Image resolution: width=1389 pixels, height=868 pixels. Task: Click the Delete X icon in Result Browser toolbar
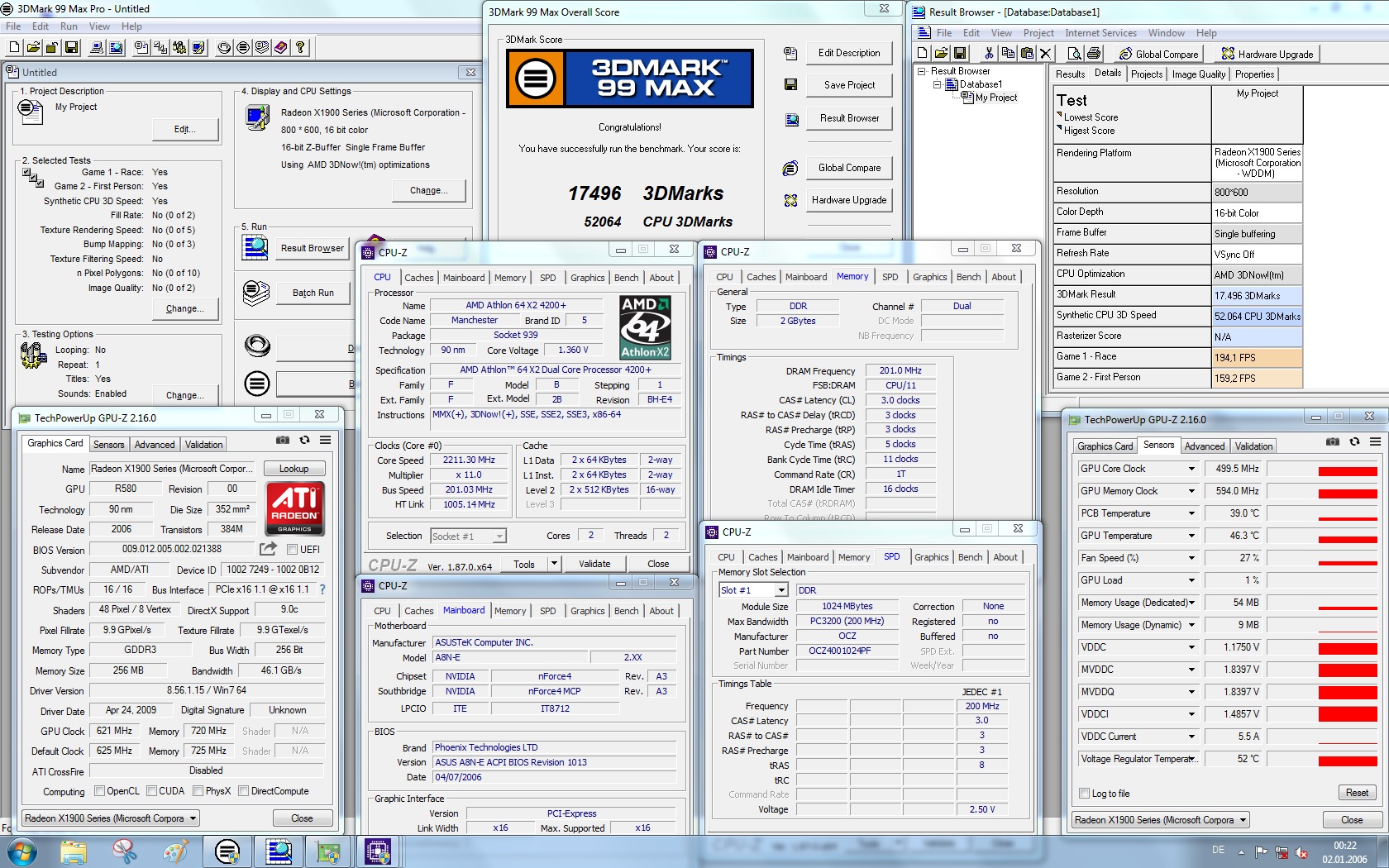(x=1045, y=54)
